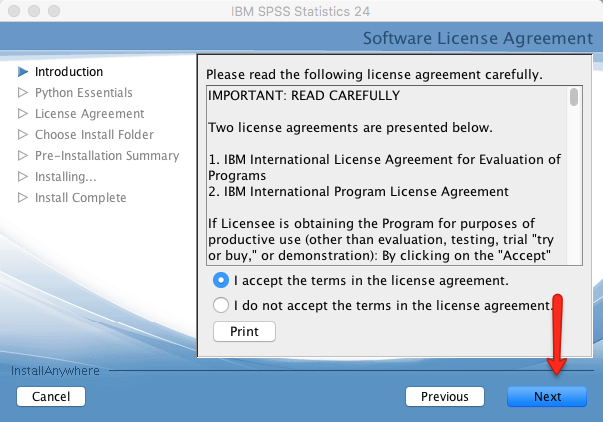This screenshot has width=603, height=422.
Task: Click the window close button
Action: click(x=14, y=11)
